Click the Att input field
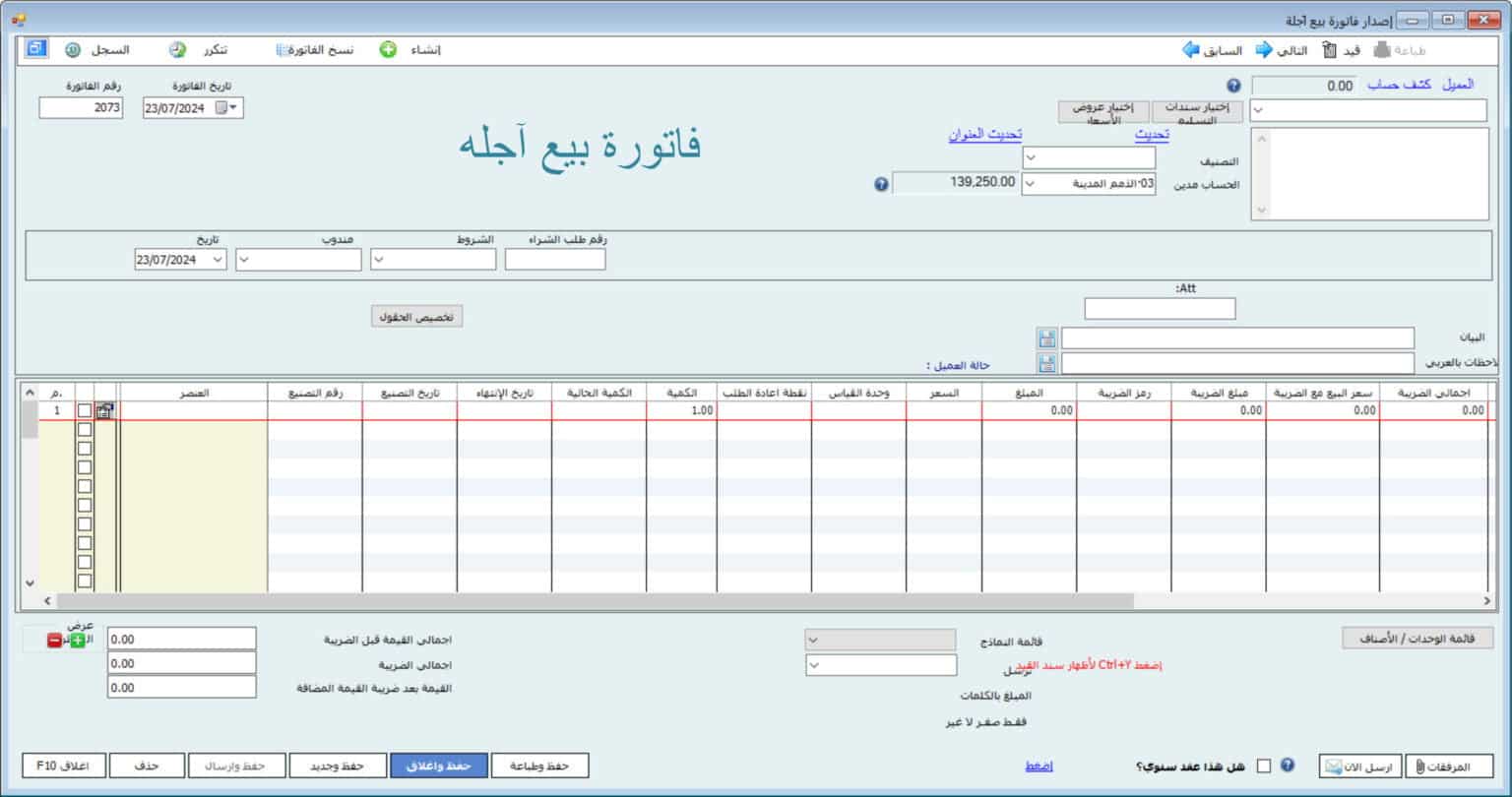Viewport: 1512px width, 797px height. [x=1160, y=309]
